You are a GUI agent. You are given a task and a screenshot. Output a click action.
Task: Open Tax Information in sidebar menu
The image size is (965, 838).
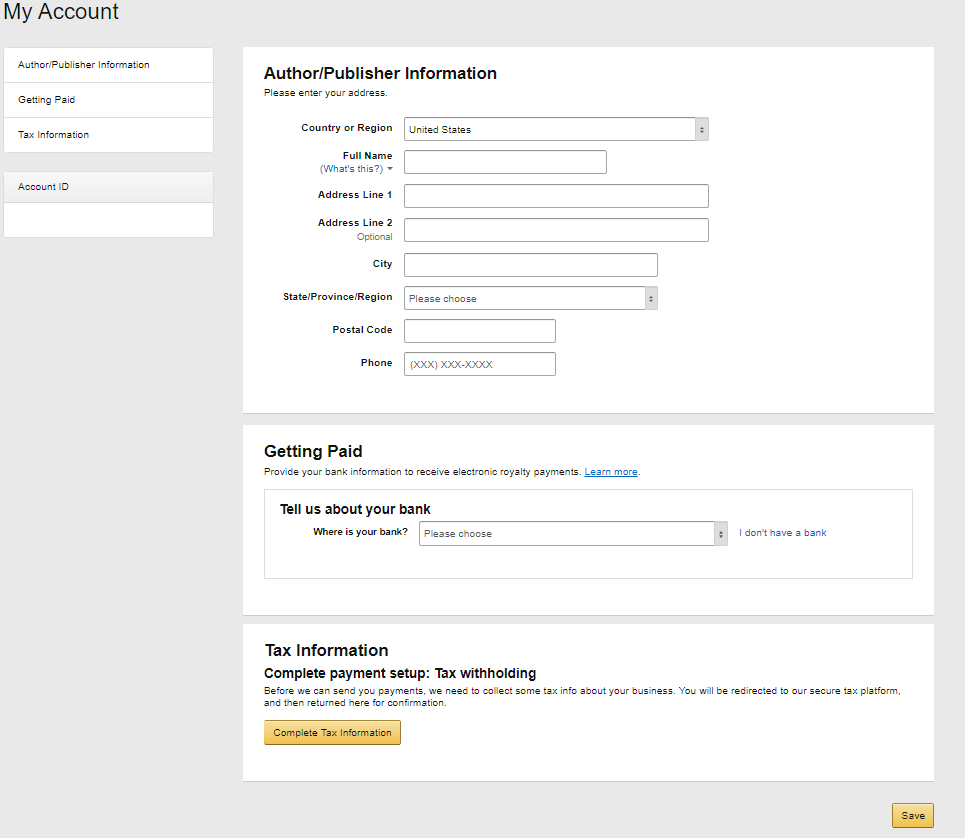(x=54, y=135)
